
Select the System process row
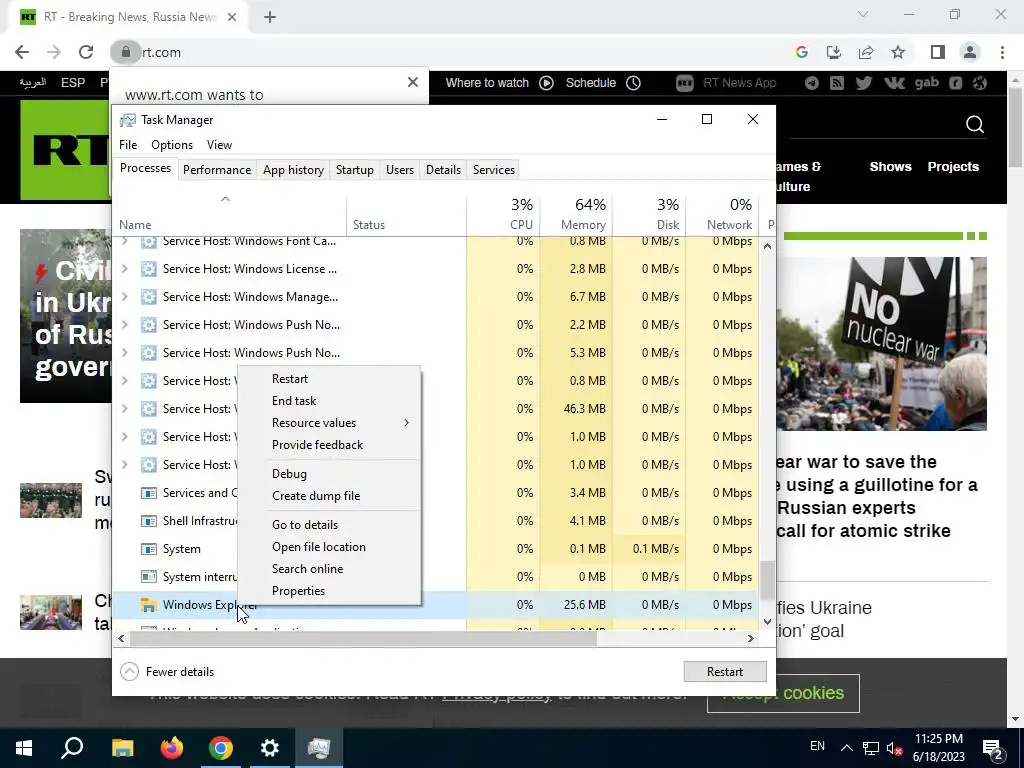point(436,549)
